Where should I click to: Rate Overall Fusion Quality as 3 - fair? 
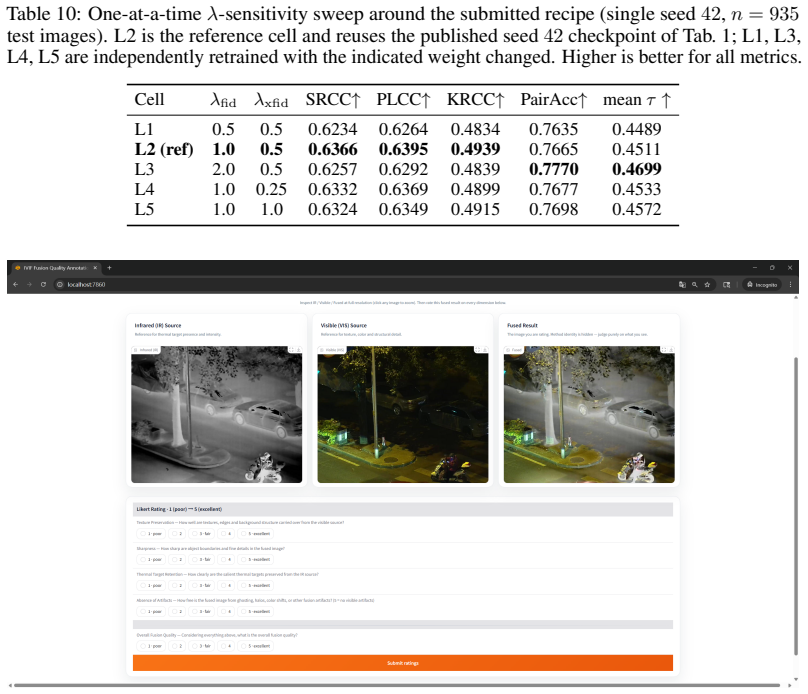[201, 646]
